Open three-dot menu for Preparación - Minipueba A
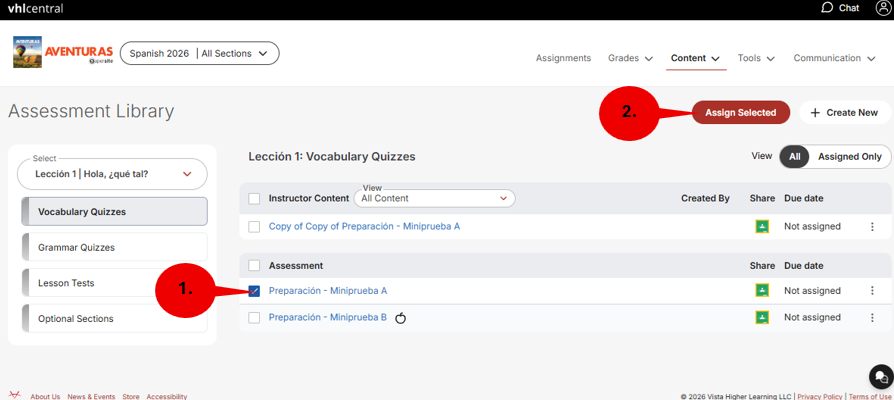Viewport: 894px width, 400px height. click(x=872, y=291)
